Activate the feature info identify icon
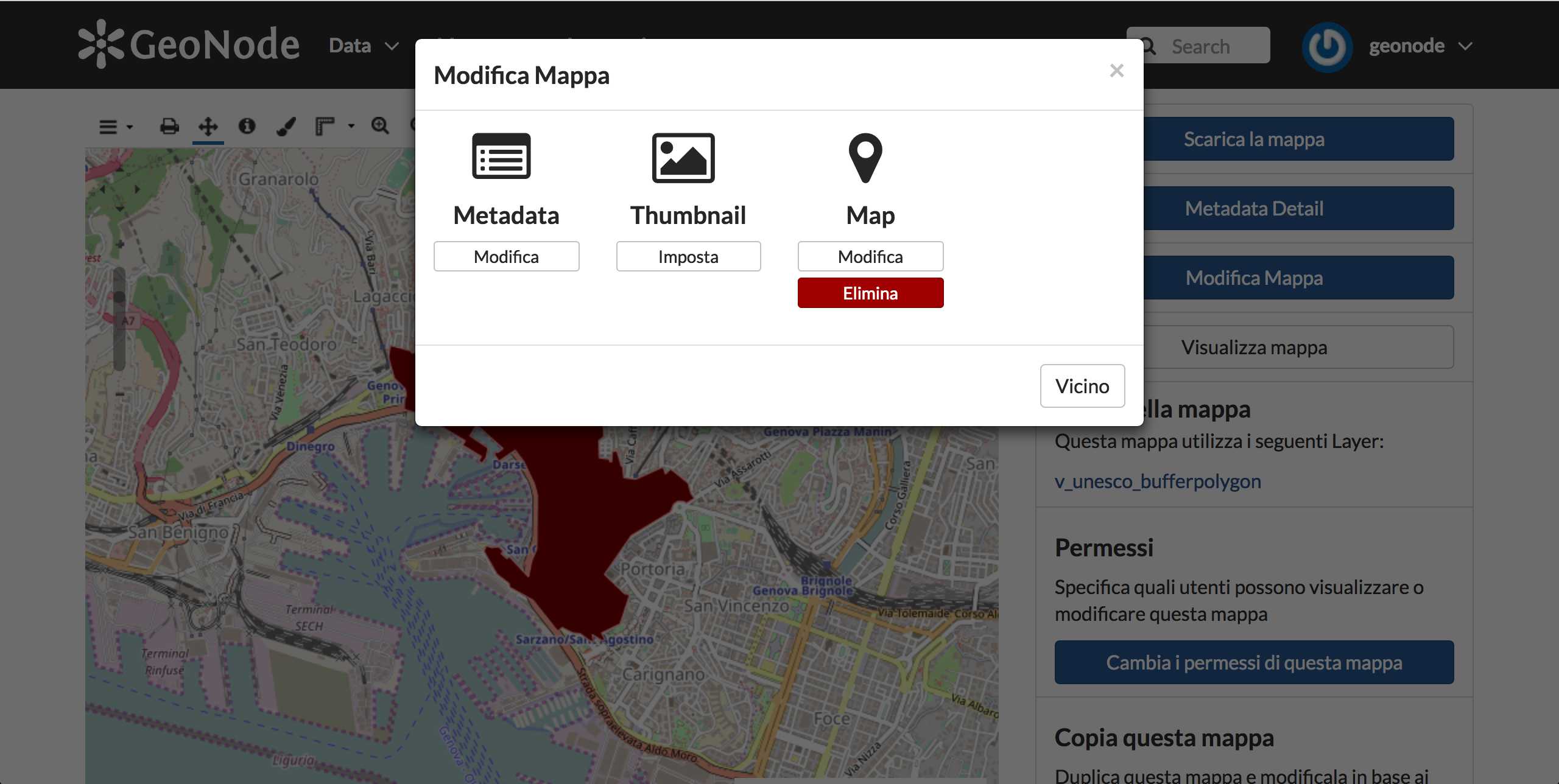 coord(247,126)
